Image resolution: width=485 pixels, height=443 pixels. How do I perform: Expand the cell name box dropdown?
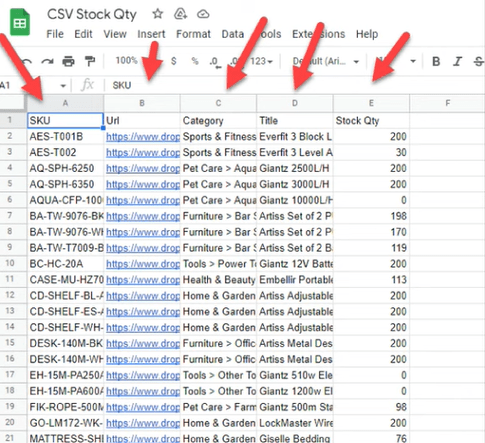pos(63,86)
